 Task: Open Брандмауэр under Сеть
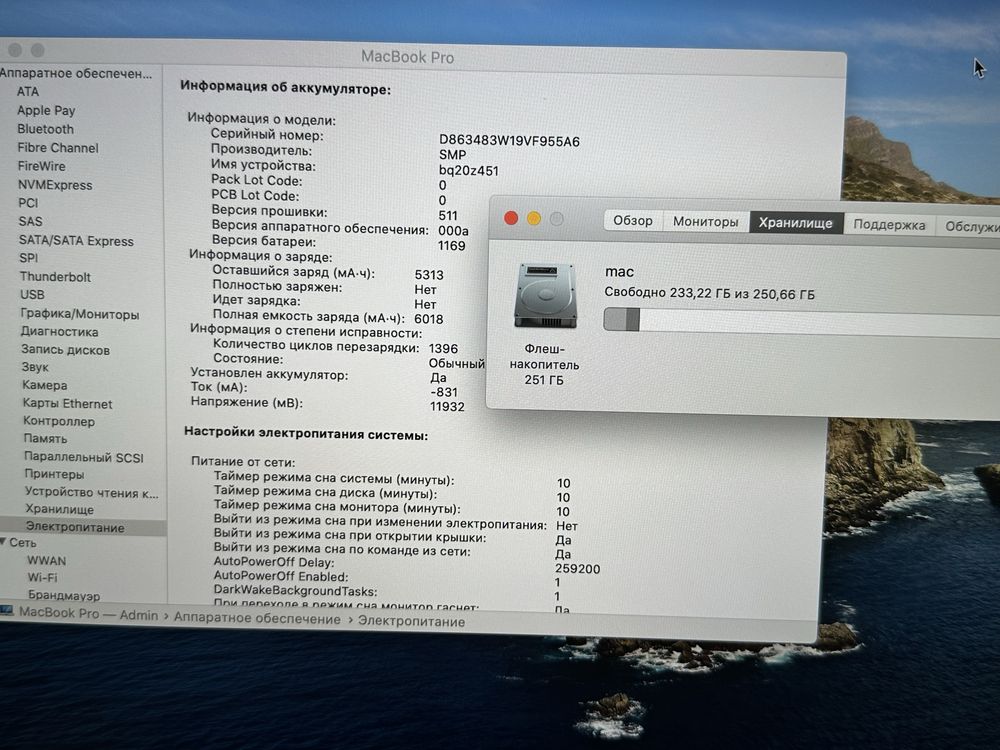[64, 596]
